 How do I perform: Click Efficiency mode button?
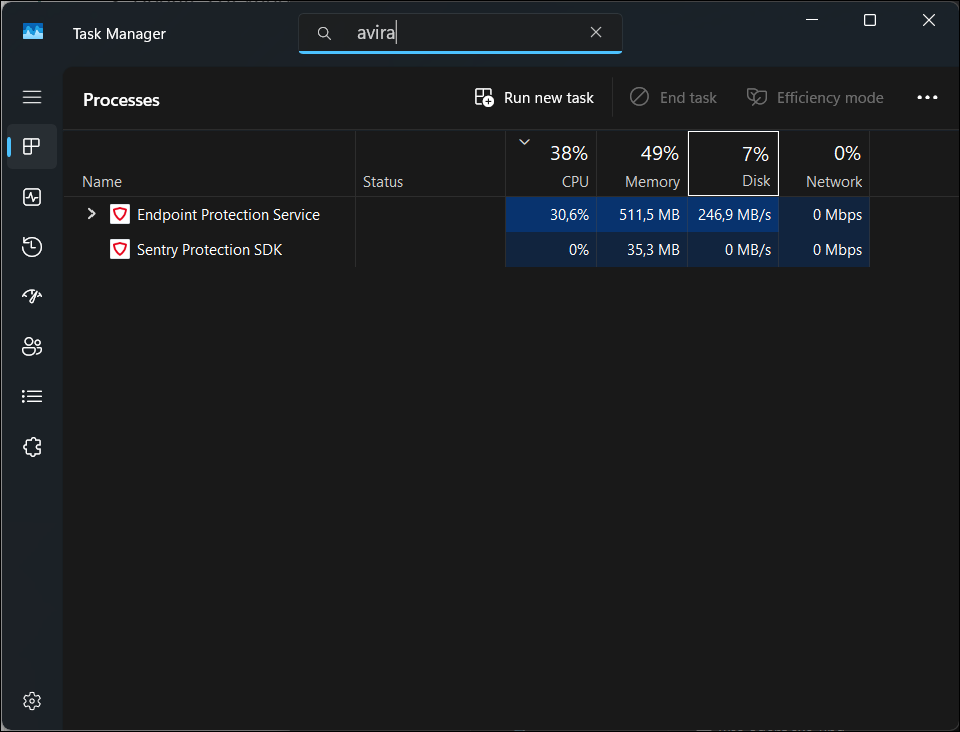[x=815, y=97]
